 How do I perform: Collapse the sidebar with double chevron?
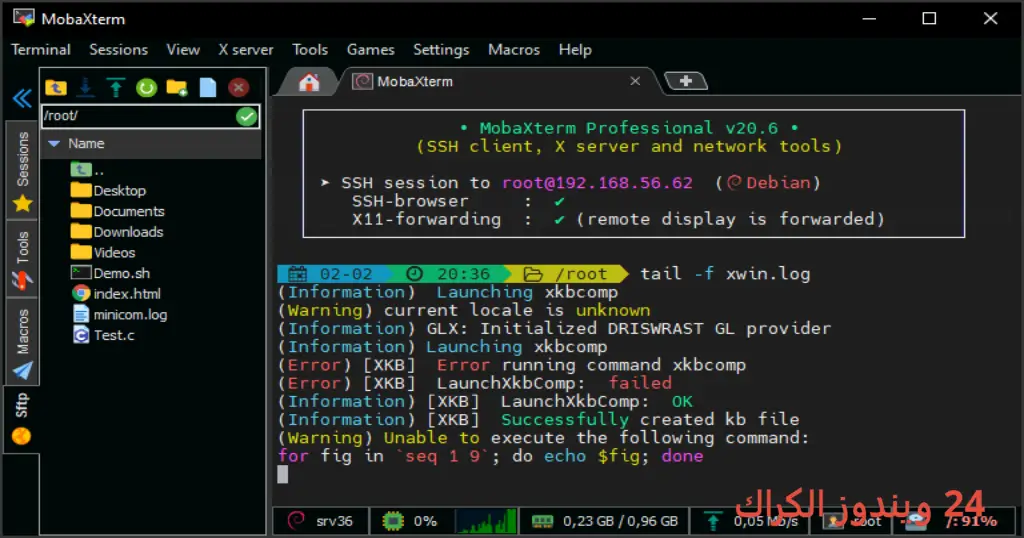tap(22, 99)
